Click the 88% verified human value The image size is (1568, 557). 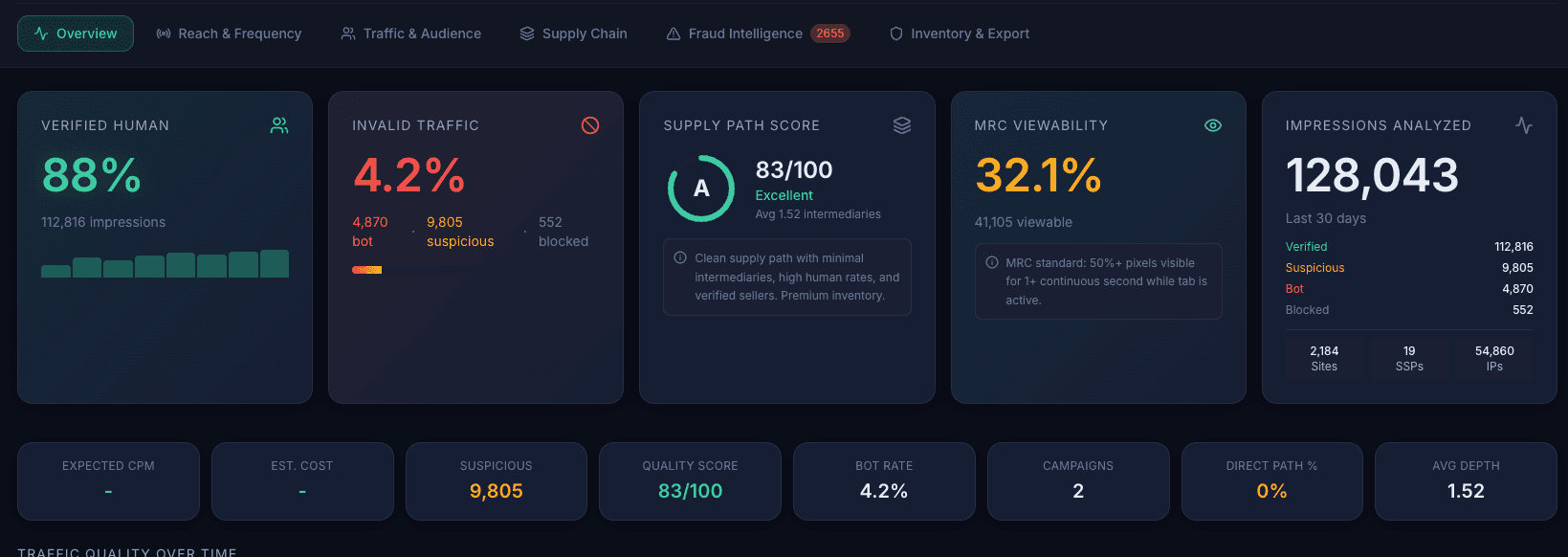92,175
